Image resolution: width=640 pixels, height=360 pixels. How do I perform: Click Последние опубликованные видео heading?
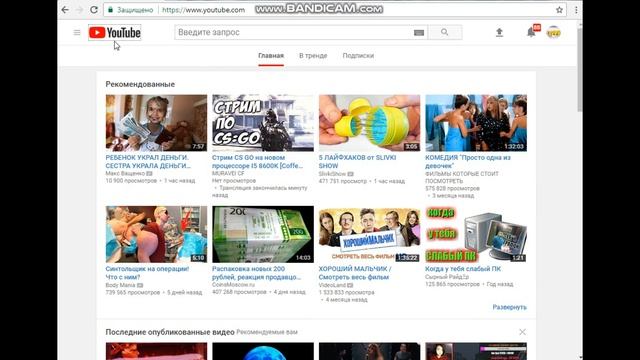(x=170, y=332)
